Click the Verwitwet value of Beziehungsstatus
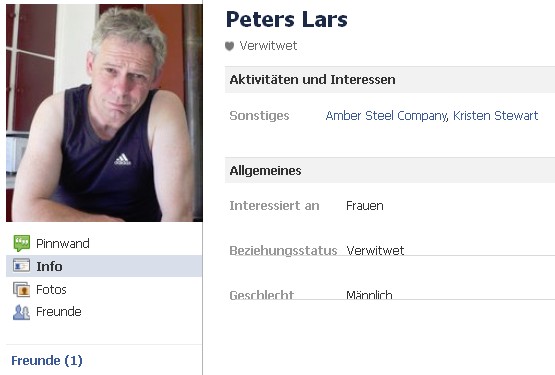Screen dimensions: 555x375 click(375, 250)
